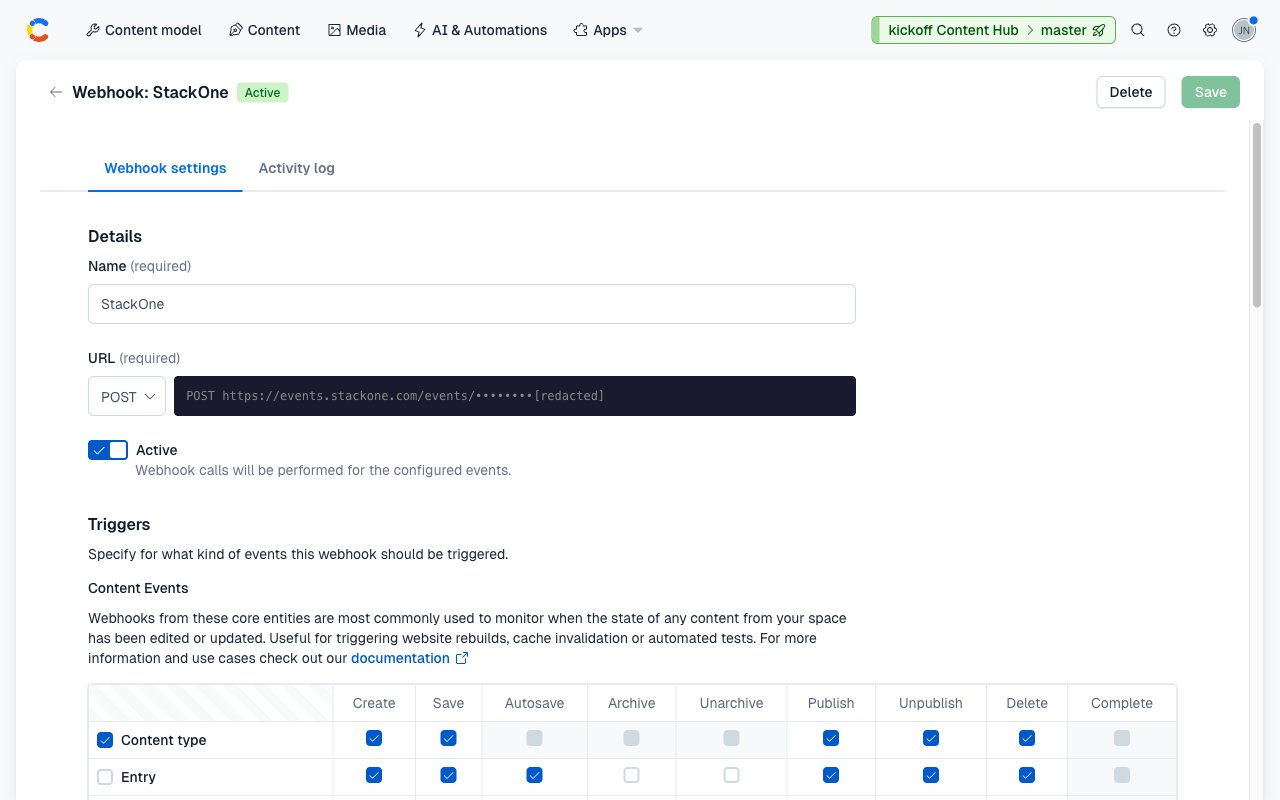Uncheck the Content type row checkbox
This screenshot has height=800, width=1280.
[x=105, y=740]
